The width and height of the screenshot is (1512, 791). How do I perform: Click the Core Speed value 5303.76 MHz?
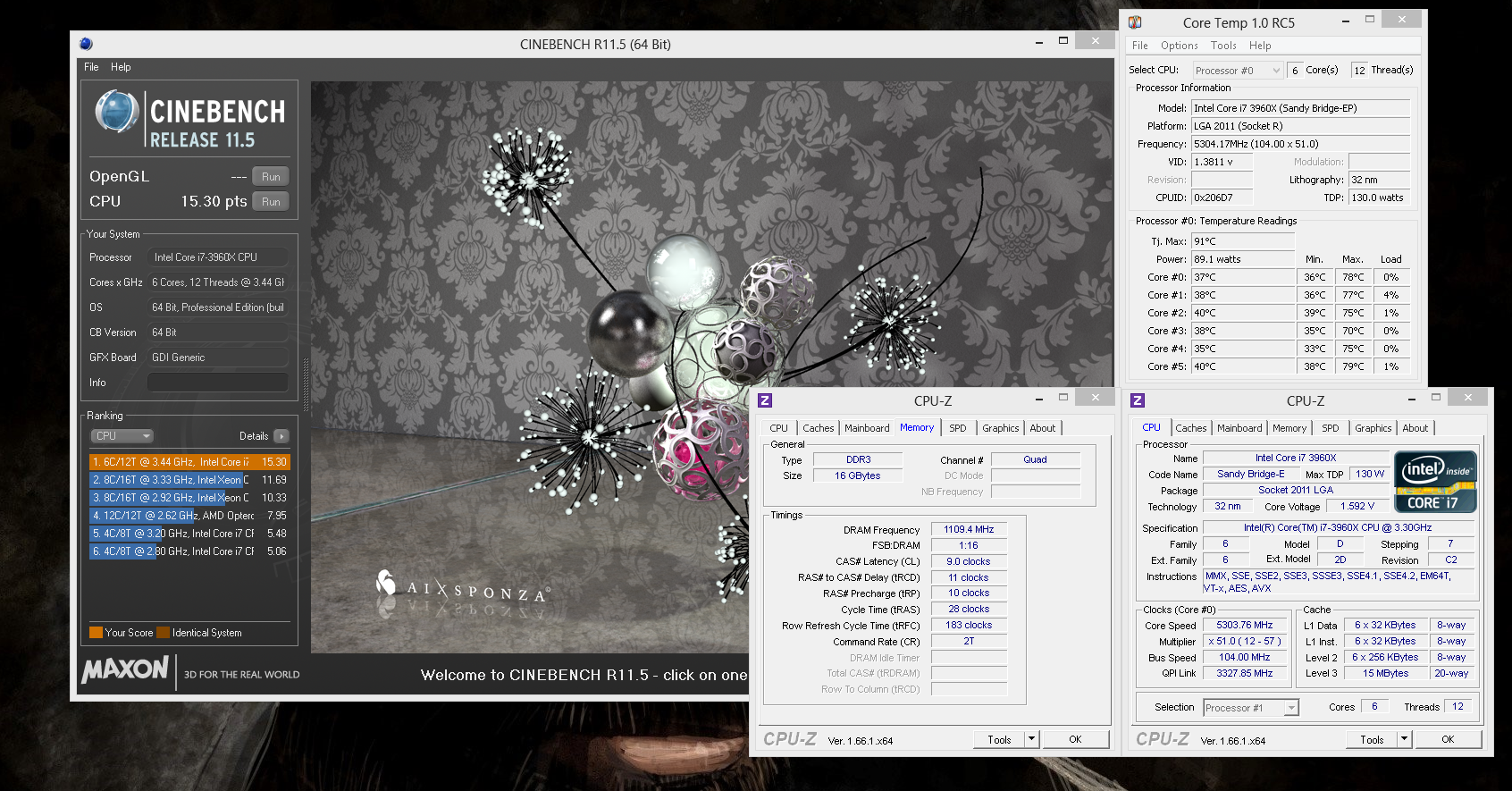pyautogui.click(x=1245, y=625)
